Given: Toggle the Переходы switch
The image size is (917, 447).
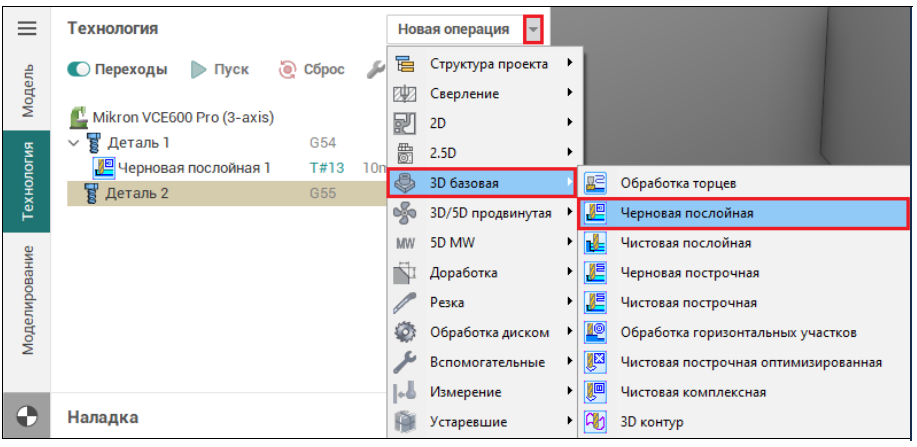Looking at the screenshot, I should [79, 70].
